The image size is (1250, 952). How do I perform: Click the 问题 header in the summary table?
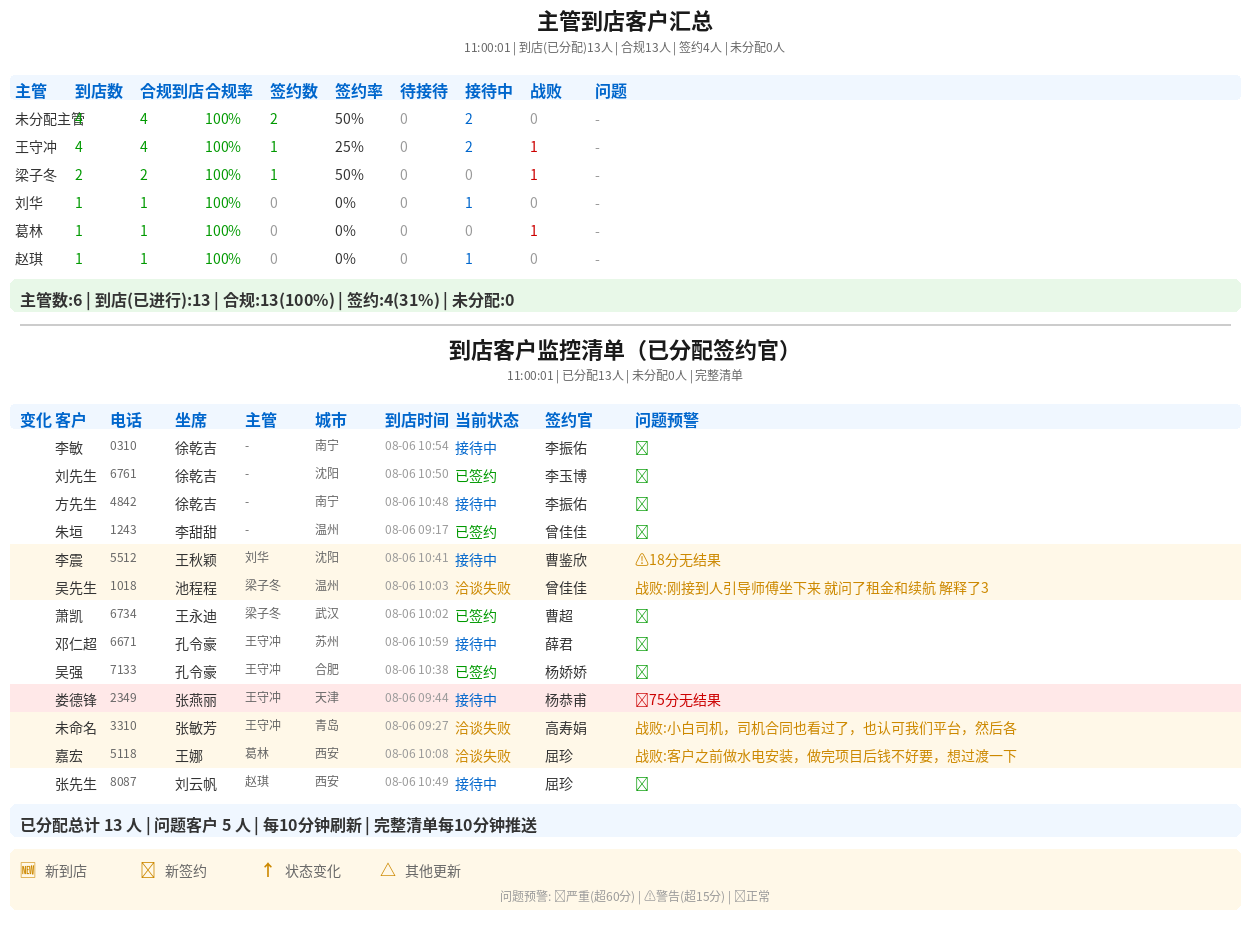[x=611, y=91]
